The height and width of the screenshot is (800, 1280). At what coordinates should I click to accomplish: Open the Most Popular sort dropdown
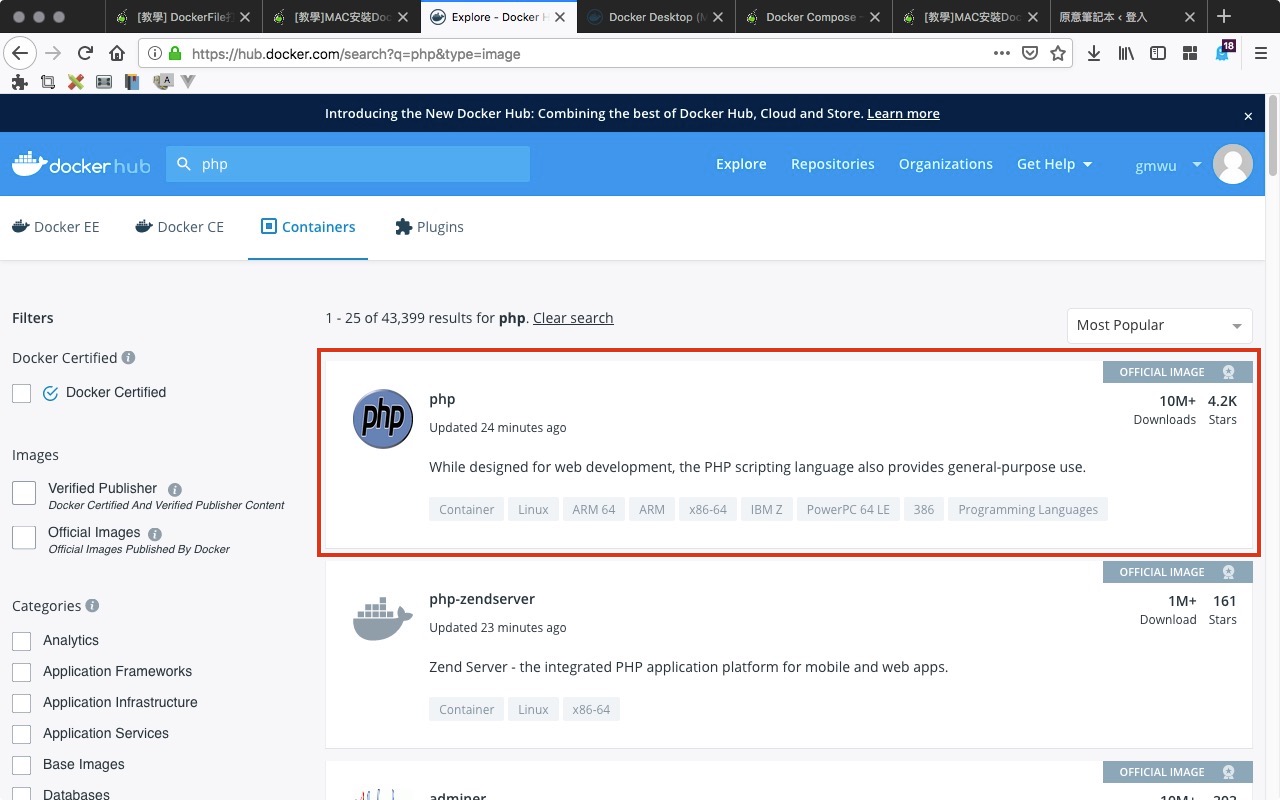tap(1159, 325)
